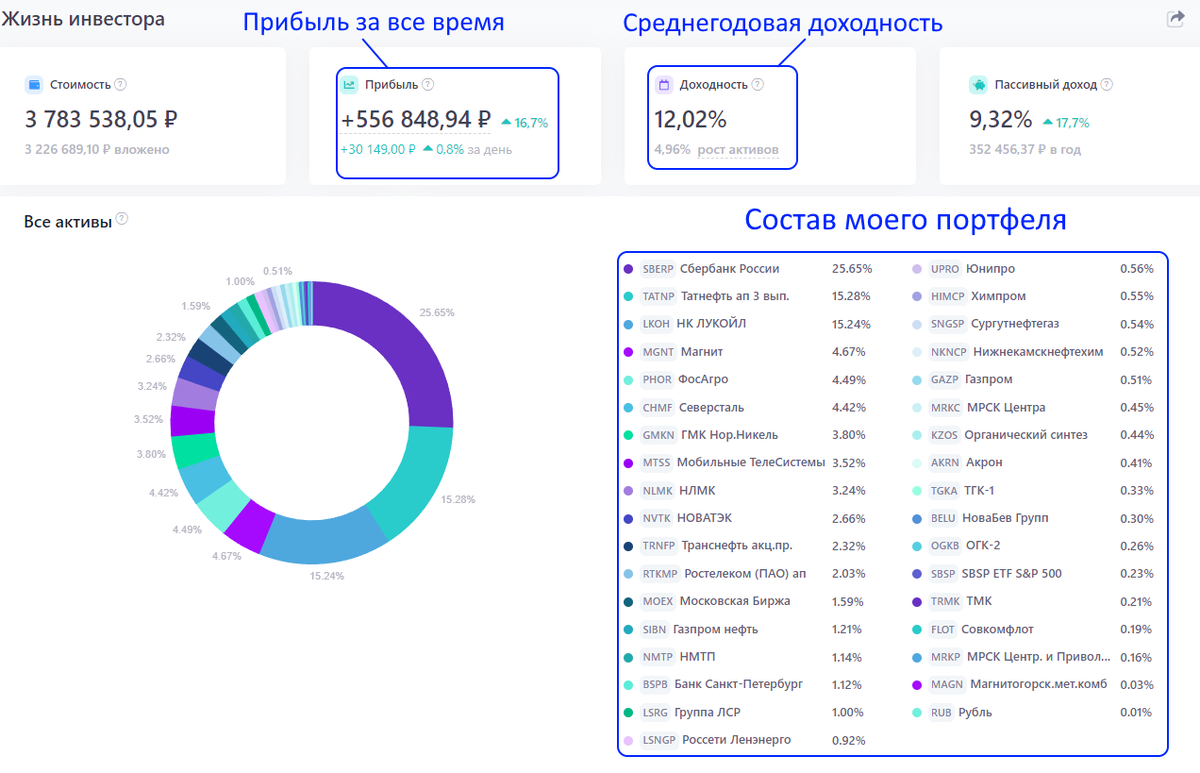The width and height of the screenshot is (1200, 773).
Task: Click the 12,02% yield value
Action: (690, 120)
